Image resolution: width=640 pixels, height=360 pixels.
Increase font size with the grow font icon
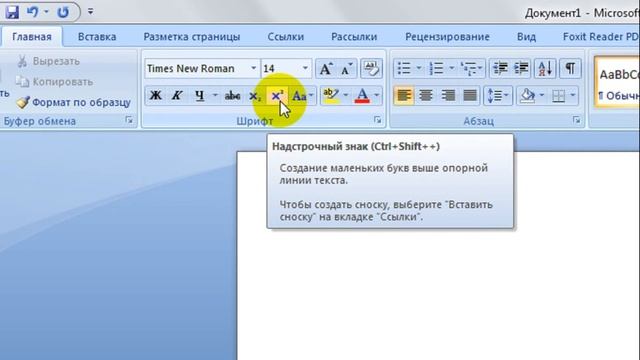click(x=326, y=69)
